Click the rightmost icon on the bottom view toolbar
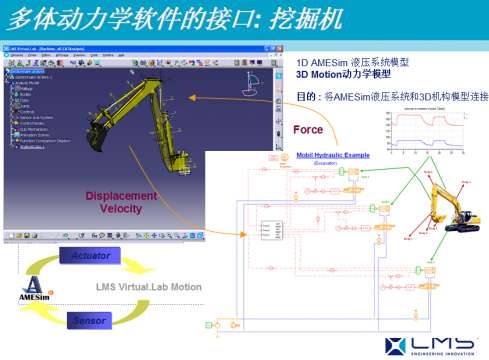This screenshot has width=489, height=360. pos(200,236)
